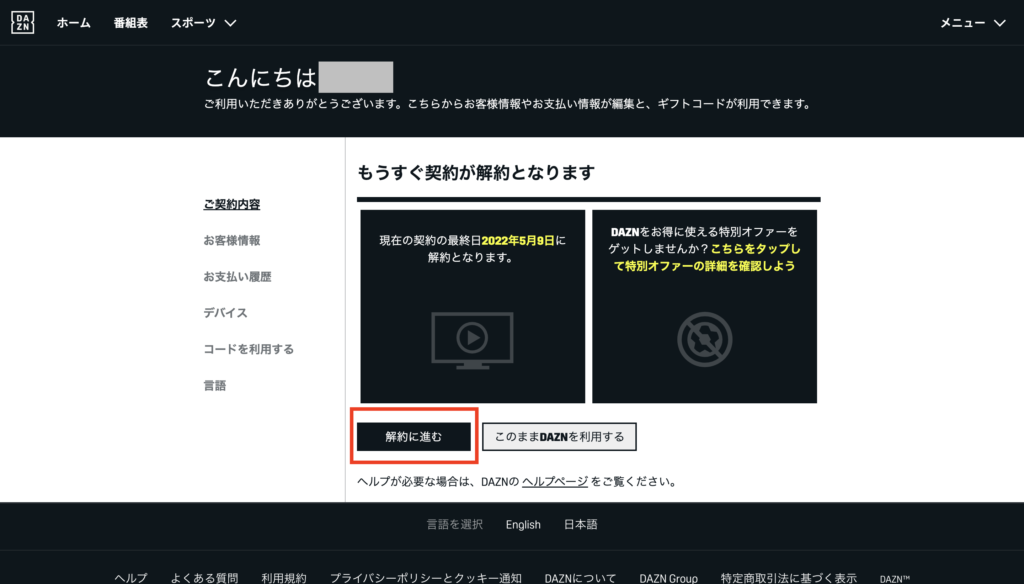Open プライバシーポリシーとクッキー通知 footer link
The width and height of the screenshot is (1024, 584).
point(426,578)
